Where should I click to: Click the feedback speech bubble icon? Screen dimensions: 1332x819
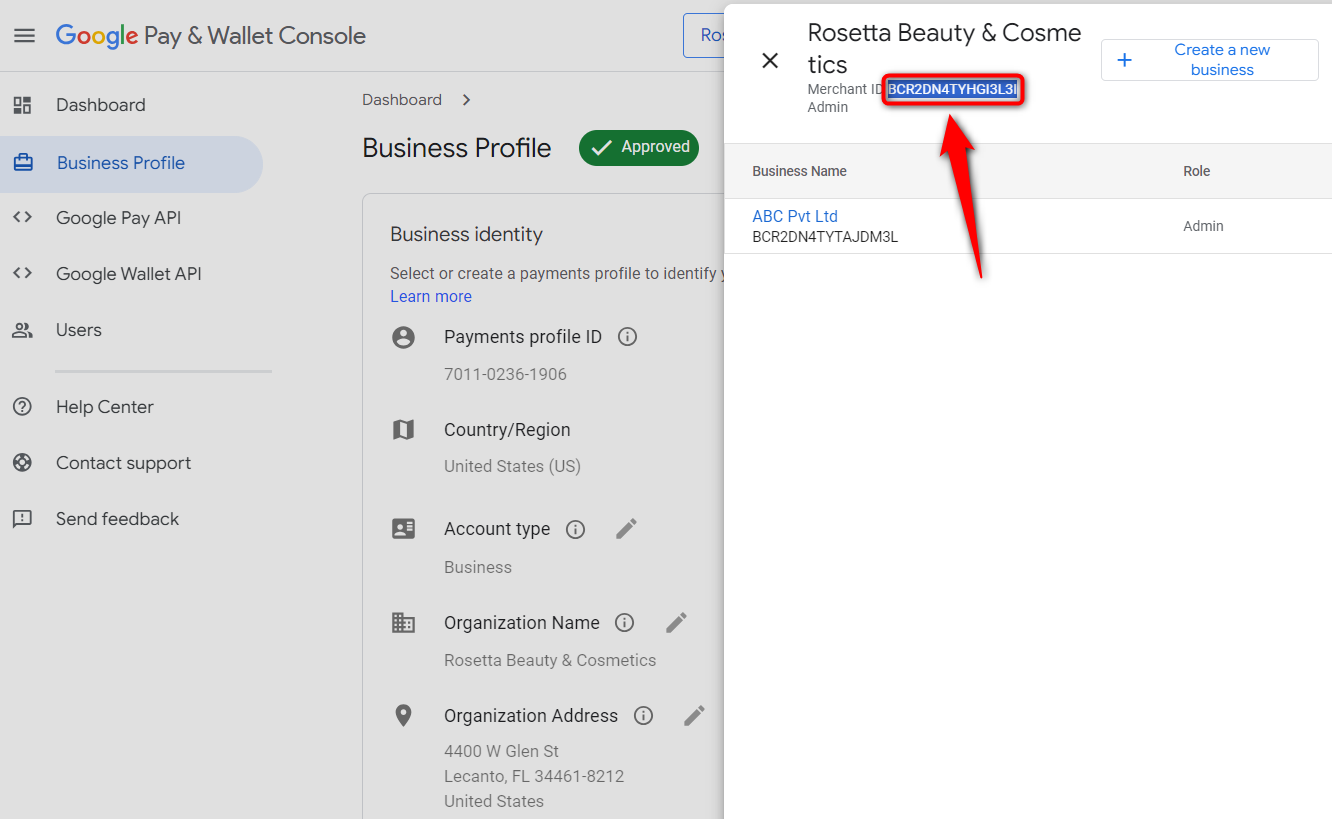(x=22, y=519)
